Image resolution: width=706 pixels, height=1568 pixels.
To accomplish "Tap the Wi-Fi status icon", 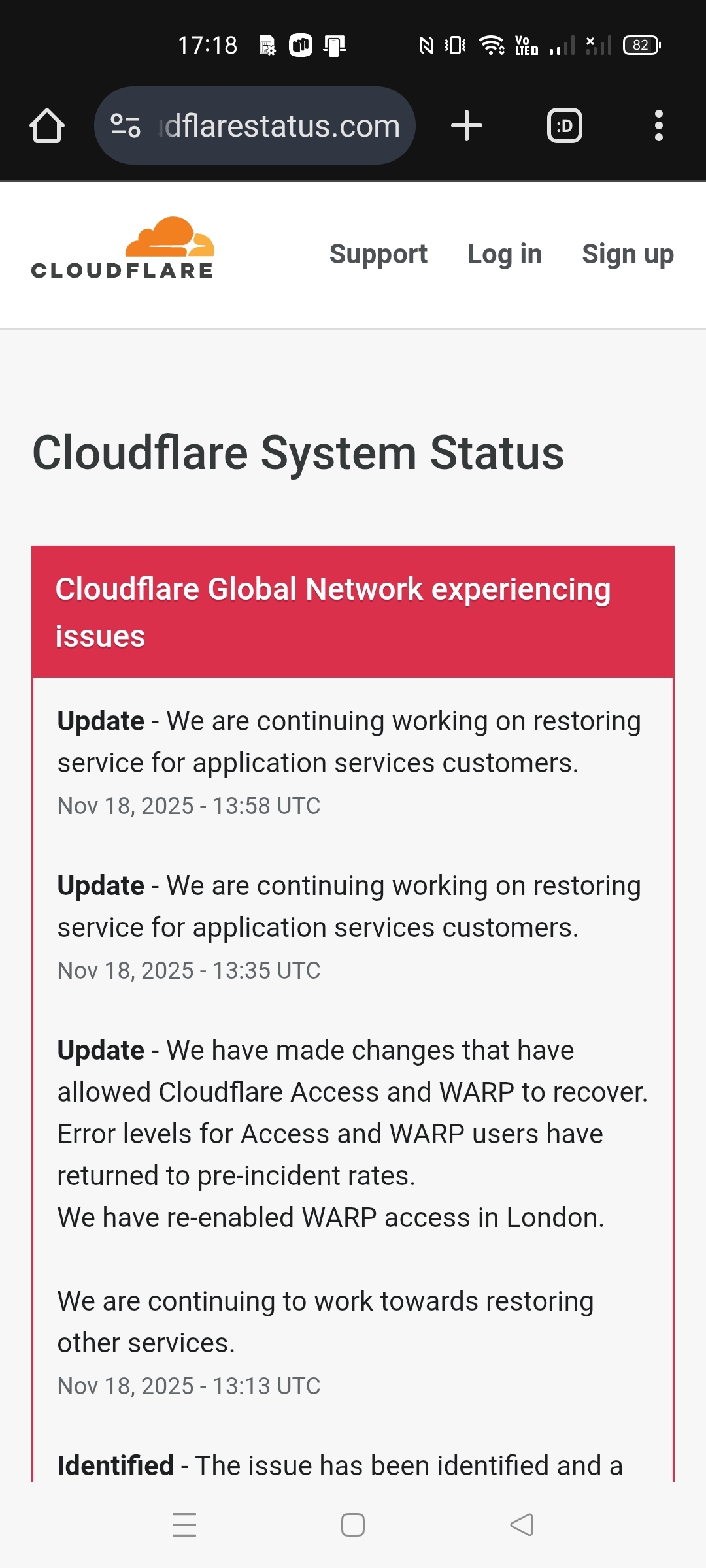I will (491, 45).
